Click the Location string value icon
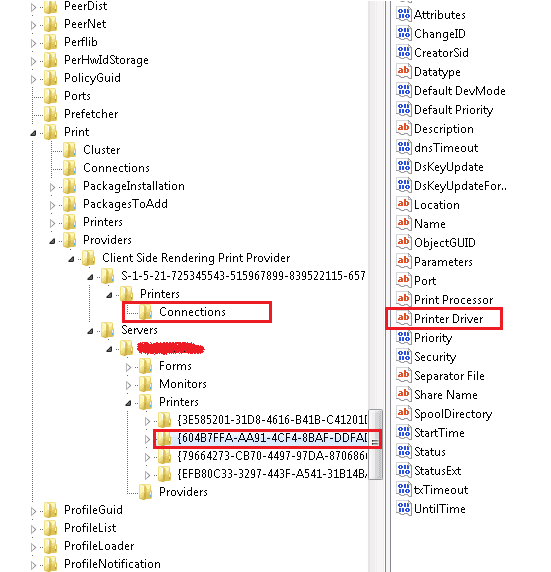 click(x=404, y=204)
